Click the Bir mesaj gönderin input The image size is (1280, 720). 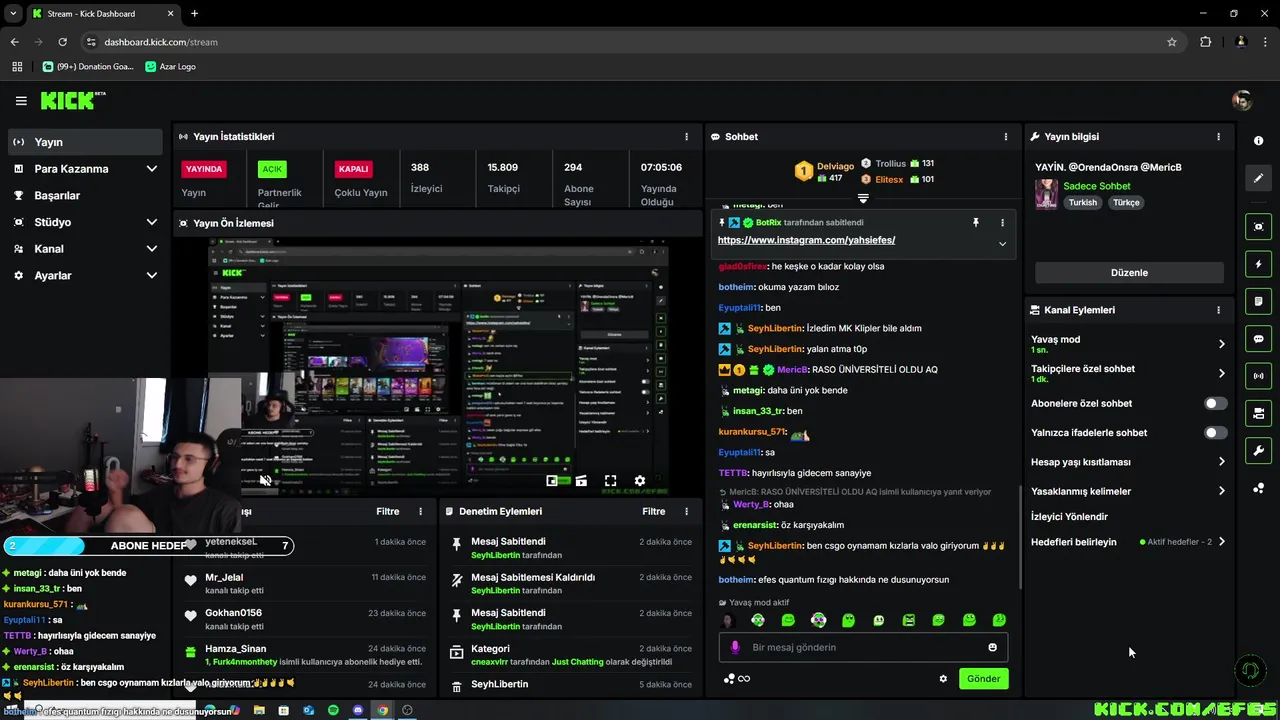863,647
